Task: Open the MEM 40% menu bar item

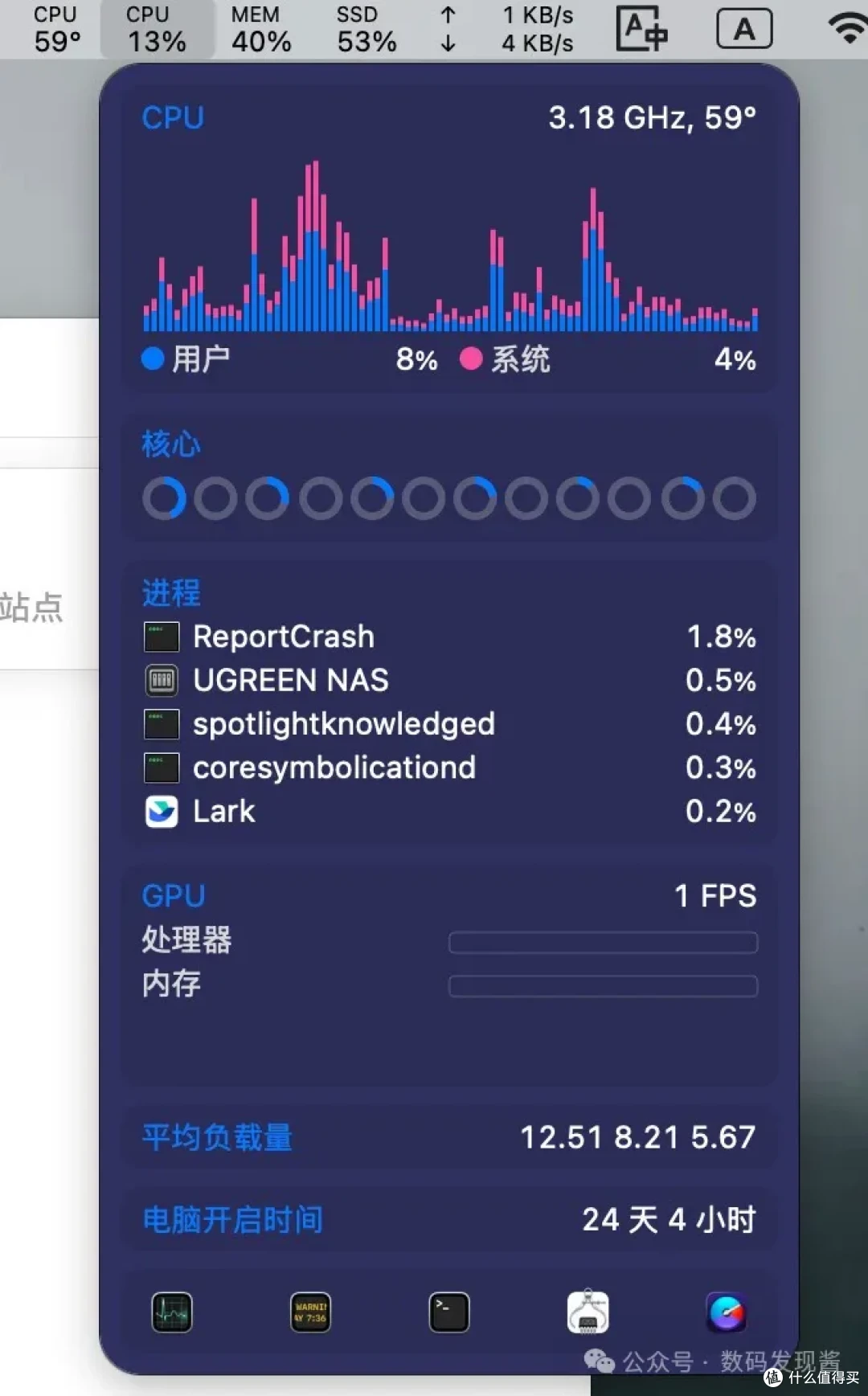Action: 260,29
